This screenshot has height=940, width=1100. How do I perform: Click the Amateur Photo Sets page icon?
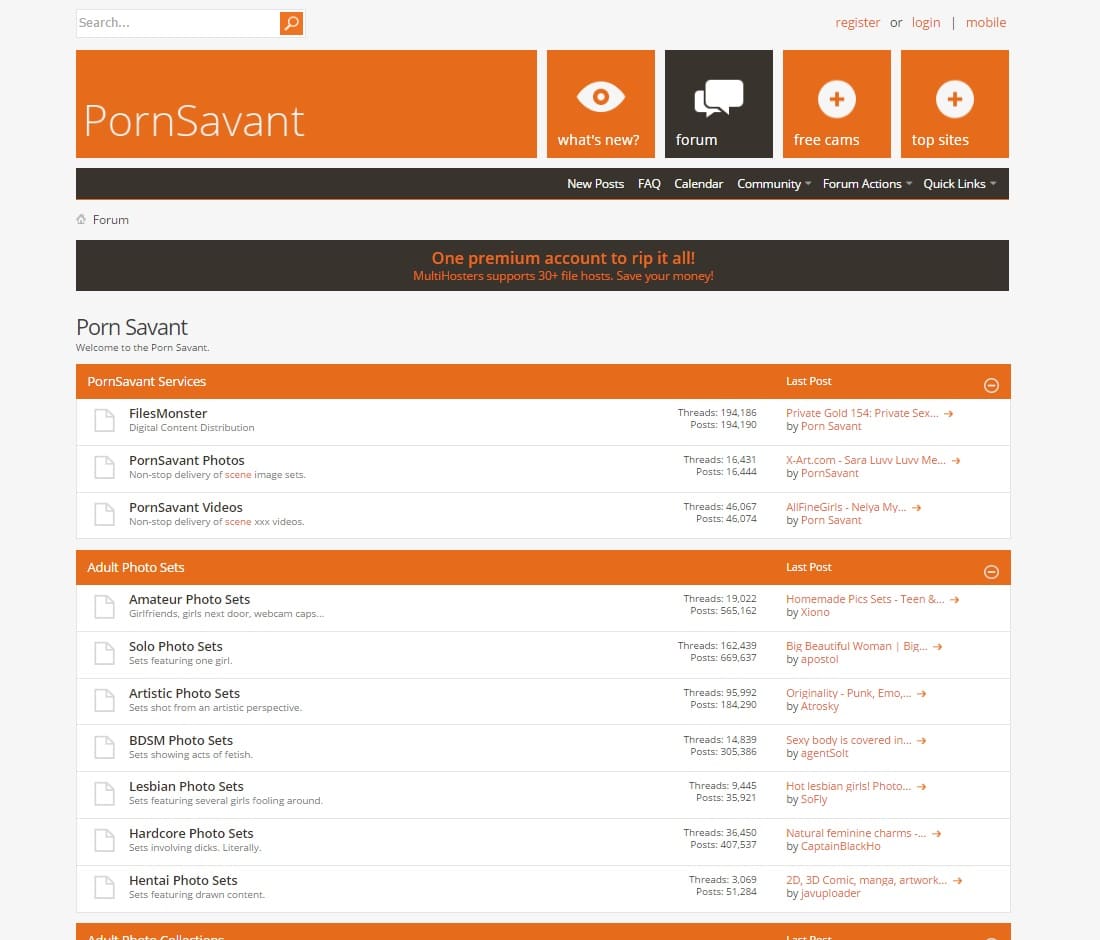[105, 606]
